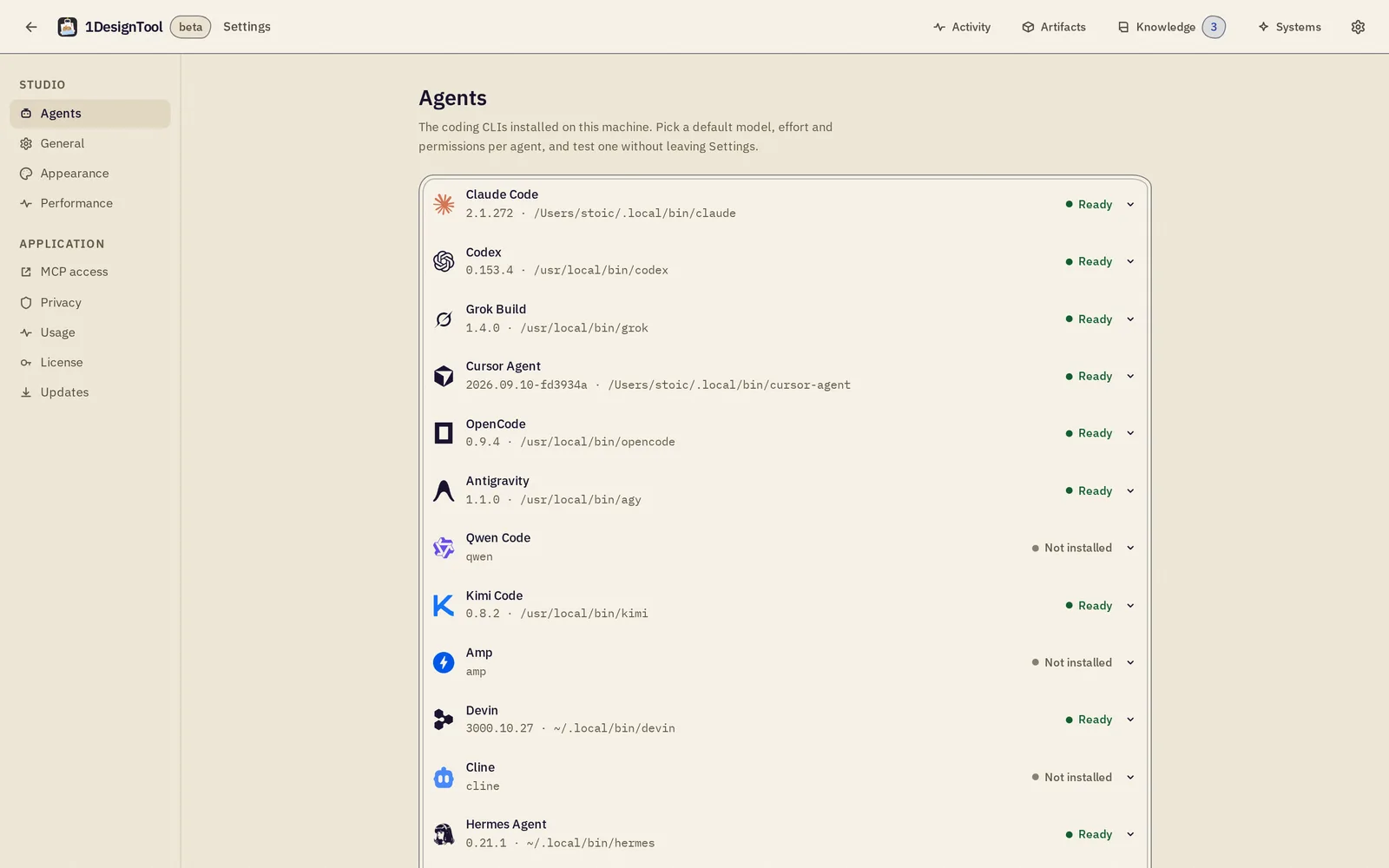Open Updates section in sidebar
The image size is (1389, 868).
coord(90,392)
